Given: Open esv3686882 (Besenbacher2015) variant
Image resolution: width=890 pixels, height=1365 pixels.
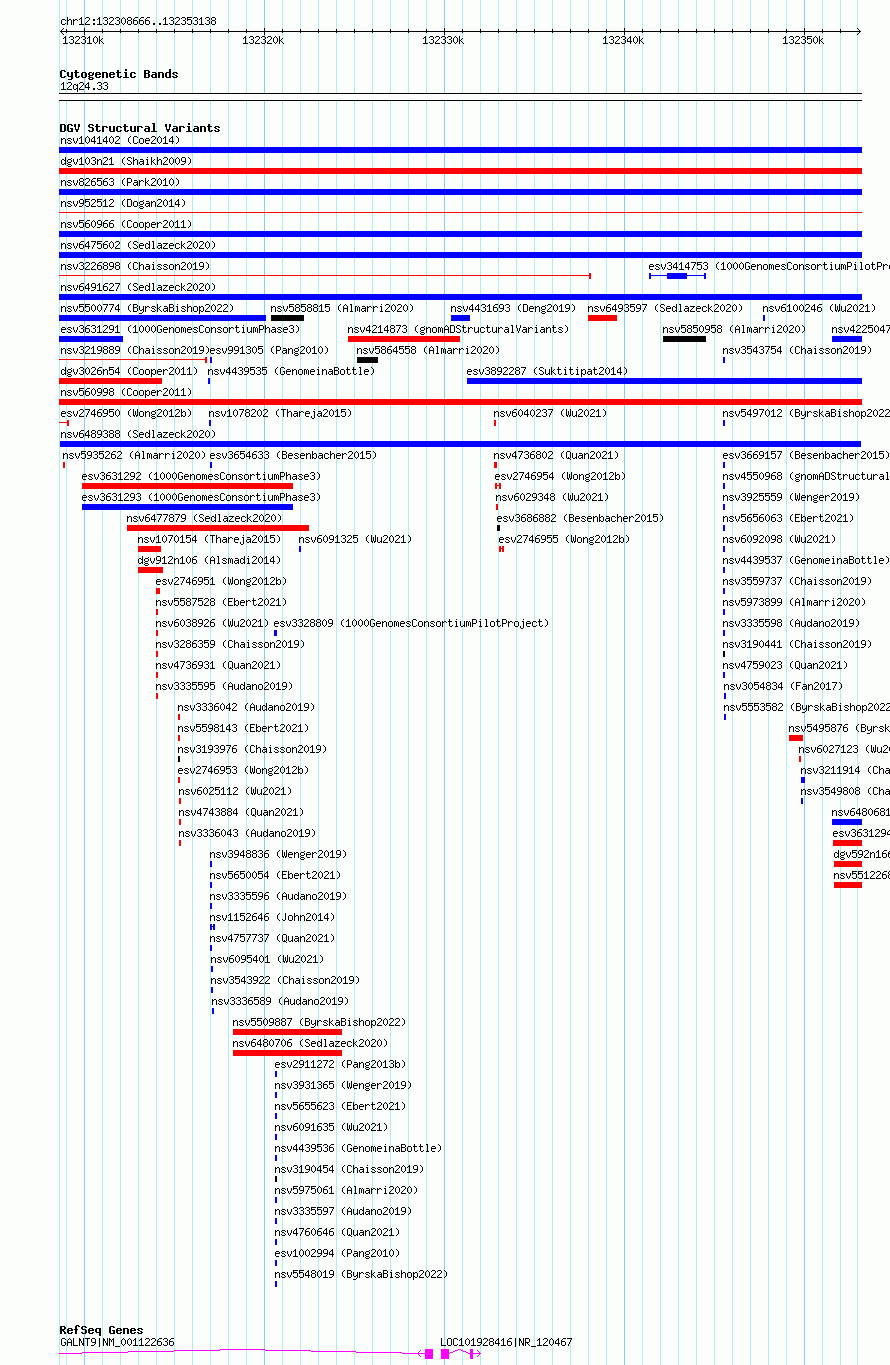Looking at the screenshot, I should tap(581, 518).
